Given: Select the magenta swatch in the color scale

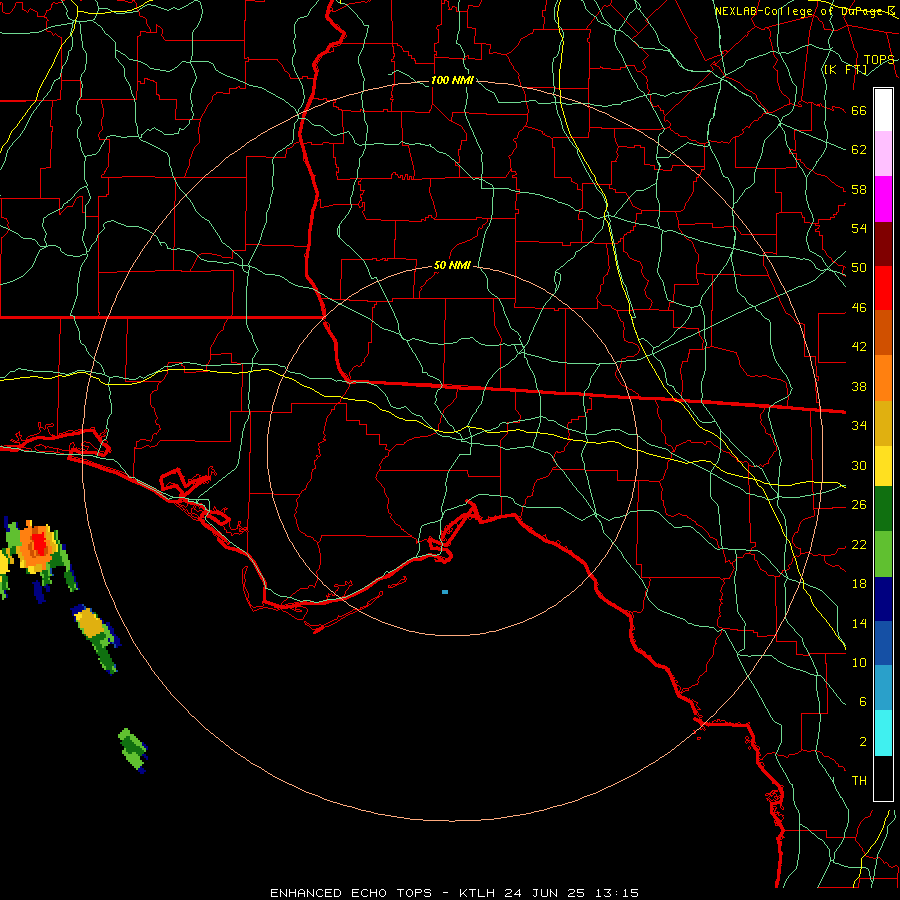Looking at the screenshot, I should [x=883, y=199].
